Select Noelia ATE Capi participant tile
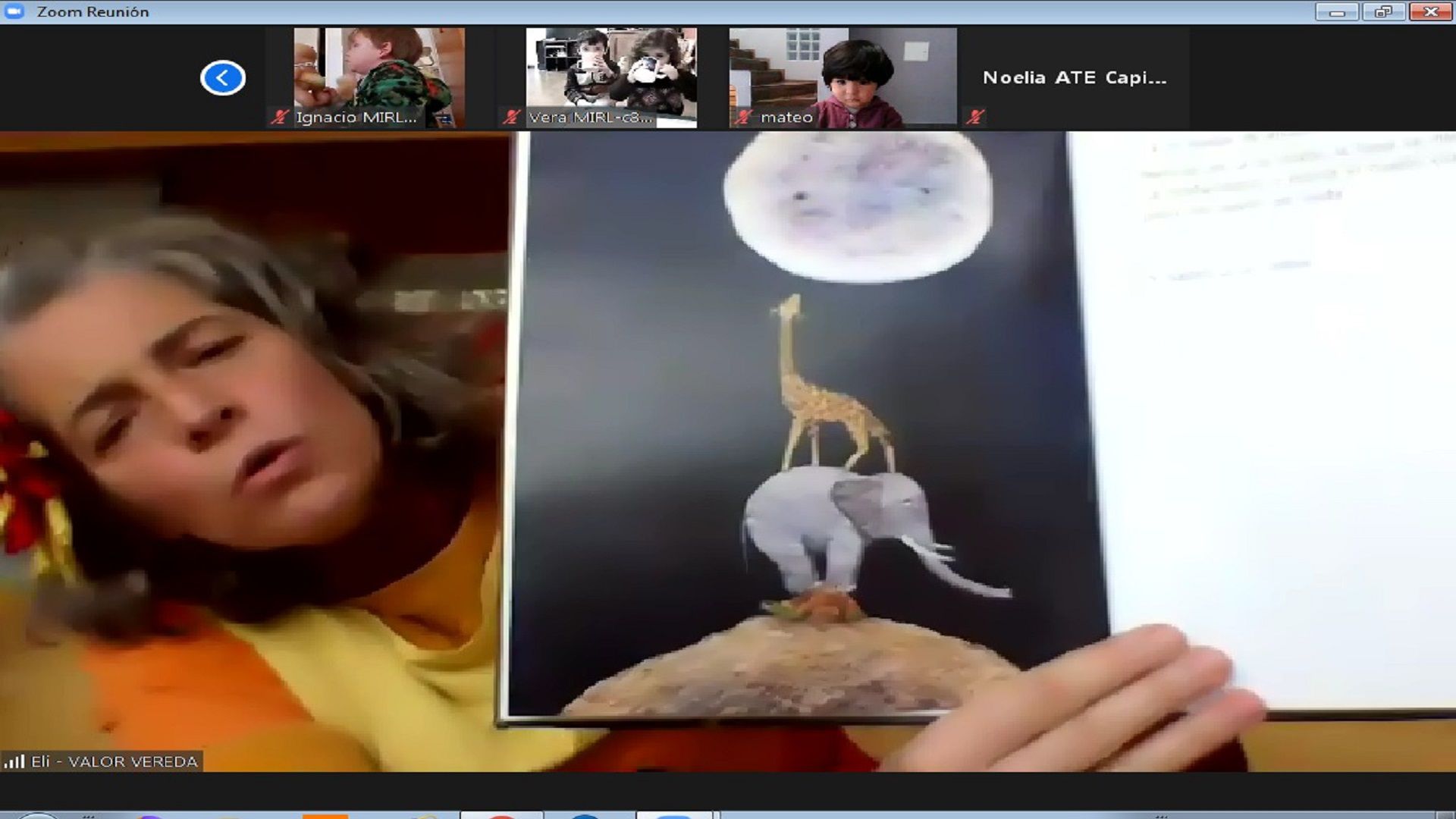The image size is (1456, 819). coord(1075,77)
